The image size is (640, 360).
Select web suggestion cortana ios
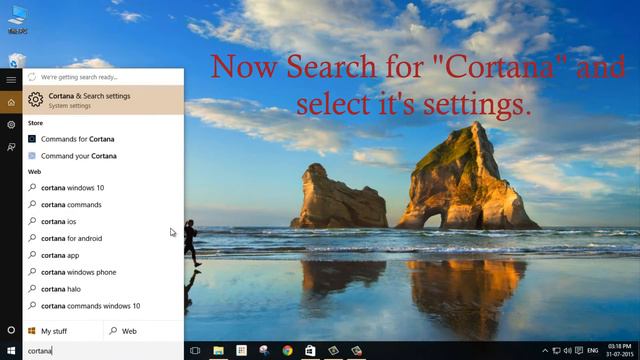tap(103, 222)
